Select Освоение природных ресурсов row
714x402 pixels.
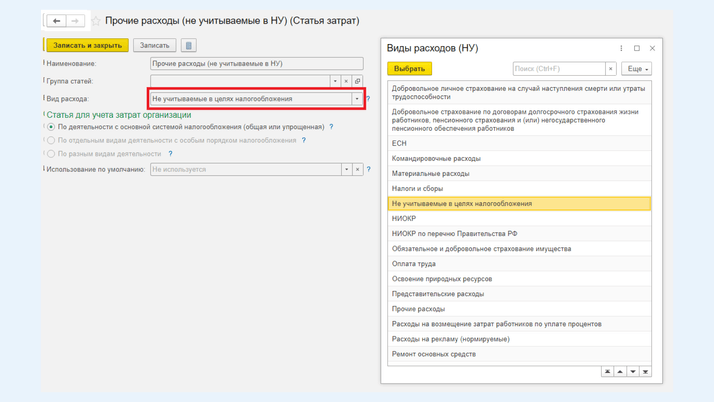click(519, 279)
